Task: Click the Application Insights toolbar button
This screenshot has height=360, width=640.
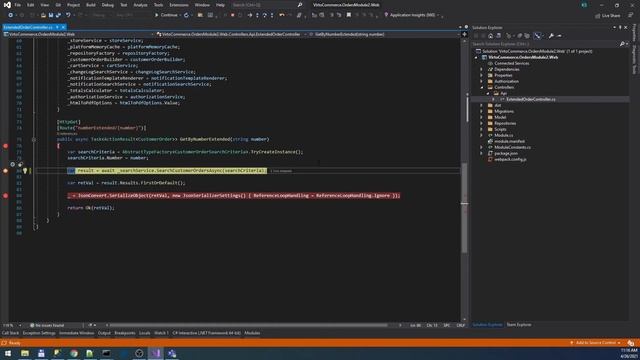Action: [x=412, y=15]
